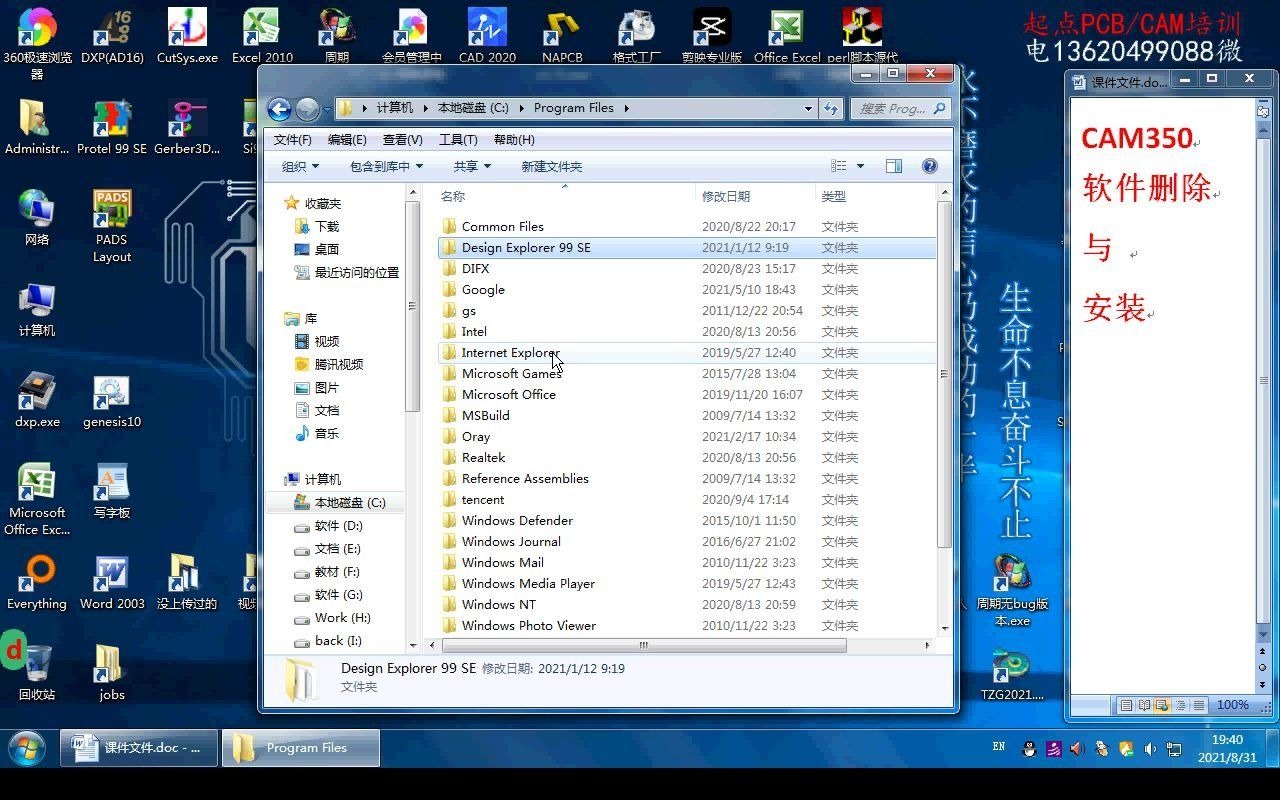Switch Word to full screen reading view
The width and height of the screenshot is (1280, 800).
click(x=1146, y=705)
